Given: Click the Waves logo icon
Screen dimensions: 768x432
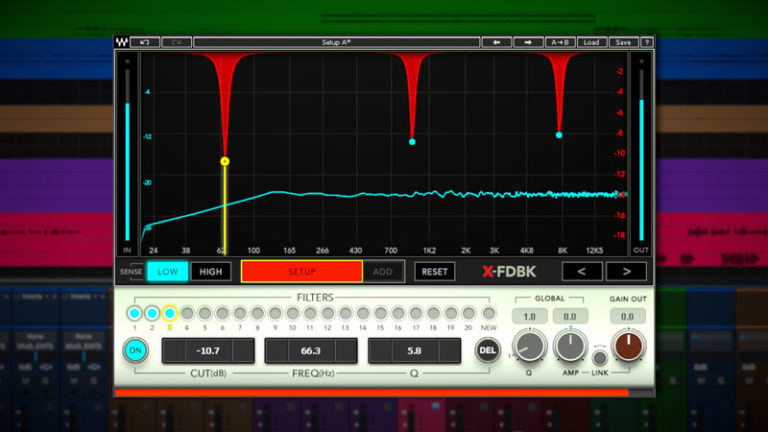Looking at the screenshot, I should pyautogui.click(x=122, y=43).
